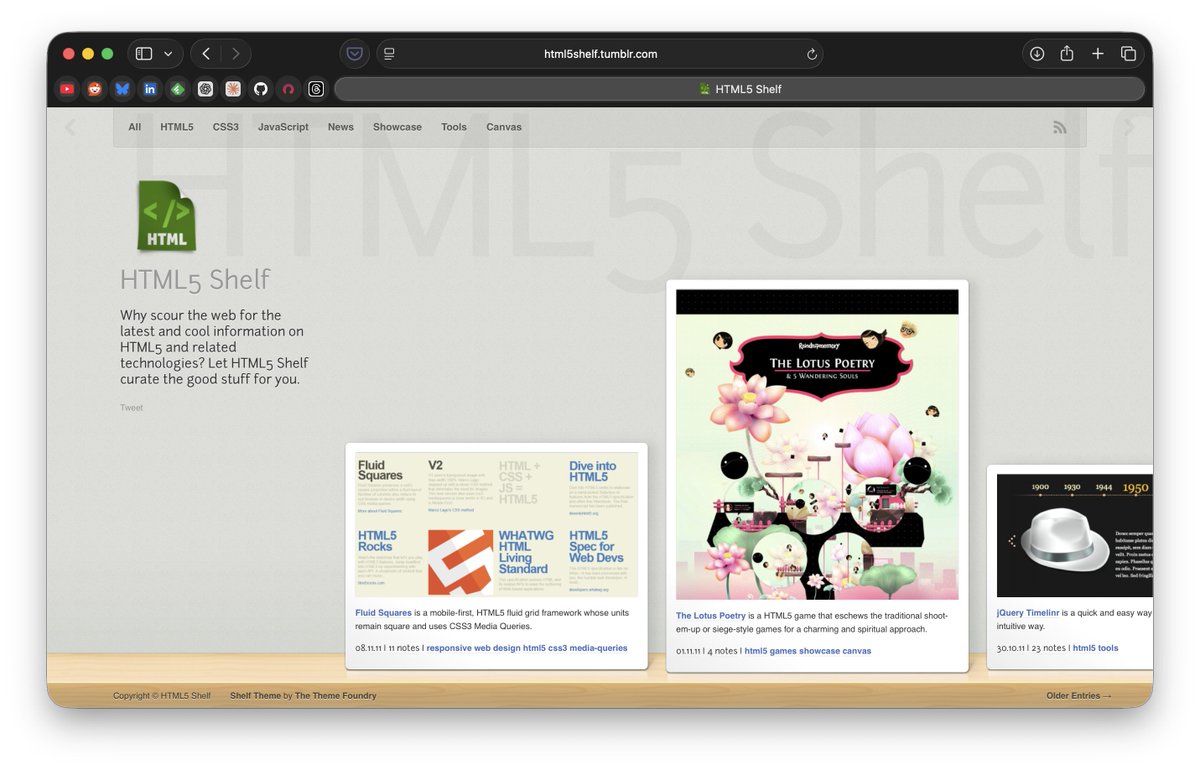Open the Lotus Poetry game artwork

tap(817, 445)
